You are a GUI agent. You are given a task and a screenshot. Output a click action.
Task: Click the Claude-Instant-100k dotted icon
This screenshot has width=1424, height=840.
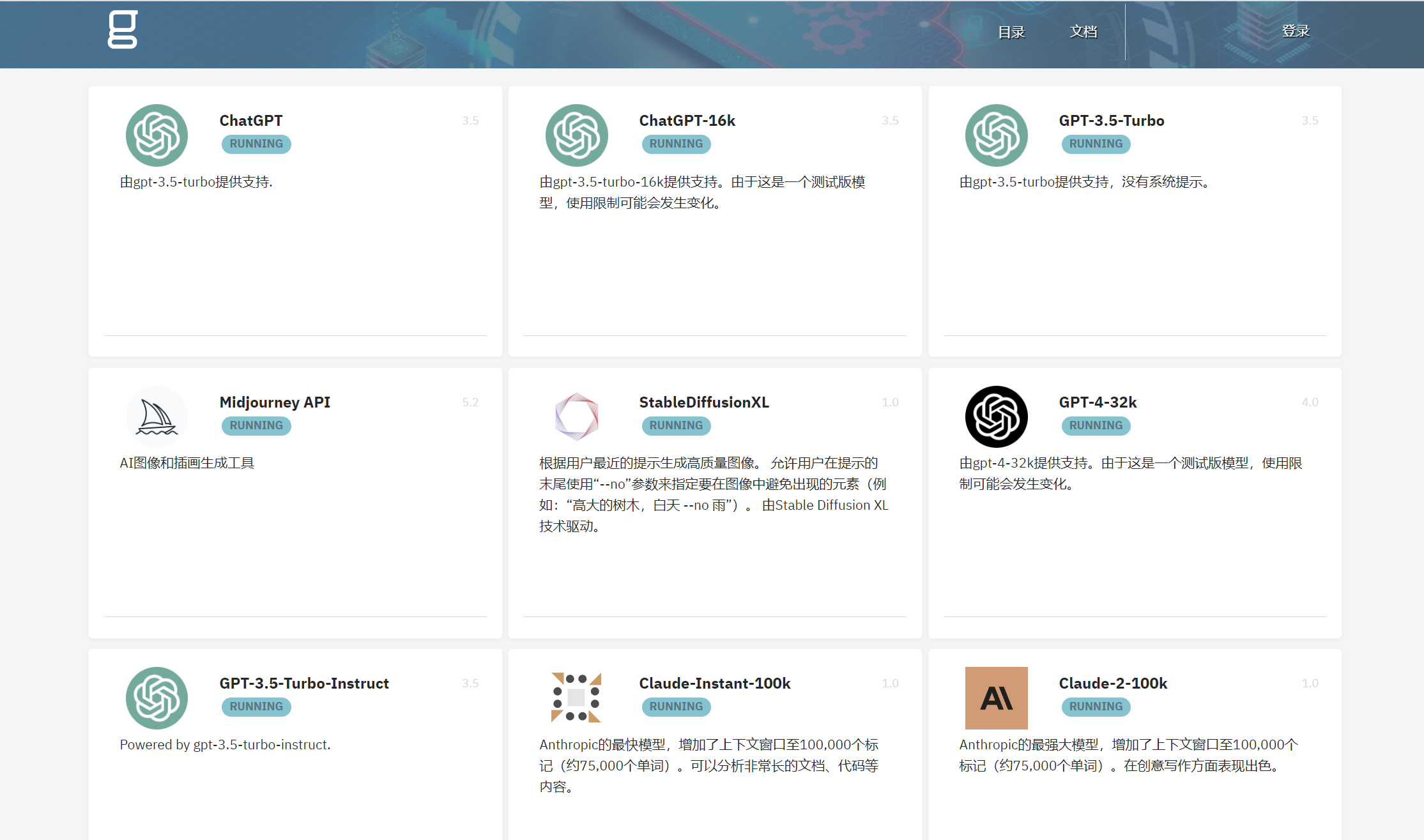click(576, 698)
